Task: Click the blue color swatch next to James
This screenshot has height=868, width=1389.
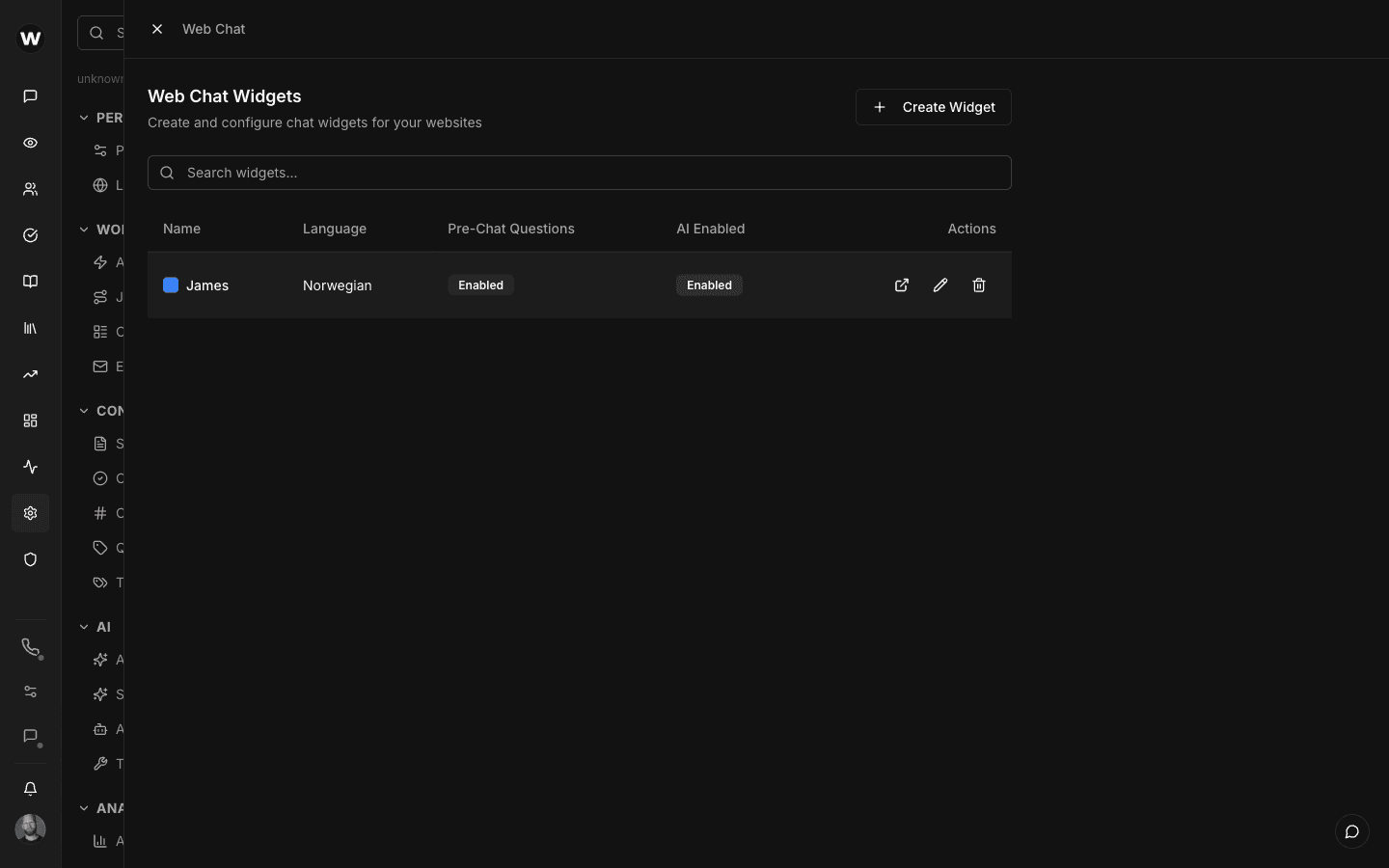Action: point(171,285)
